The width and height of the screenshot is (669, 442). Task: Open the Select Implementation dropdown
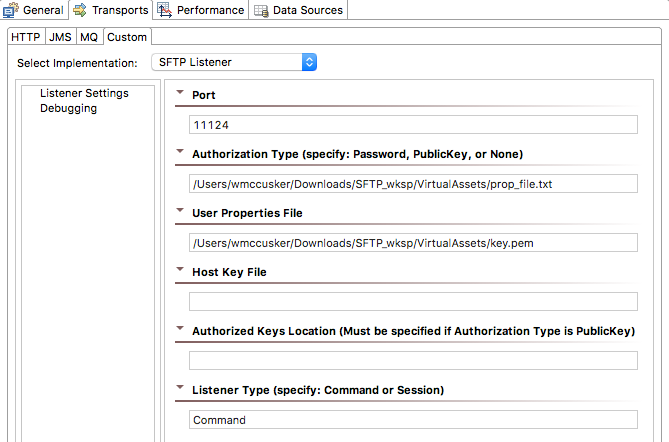[234, 62]
